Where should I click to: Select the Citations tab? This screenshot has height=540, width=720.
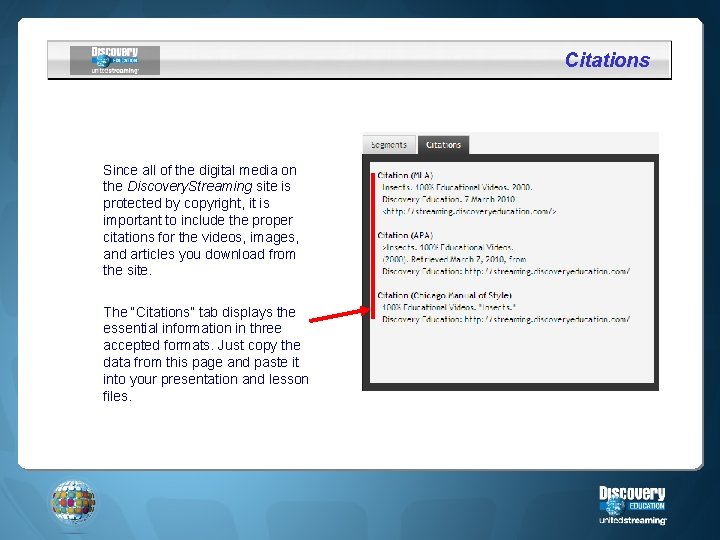click(443, 145)
